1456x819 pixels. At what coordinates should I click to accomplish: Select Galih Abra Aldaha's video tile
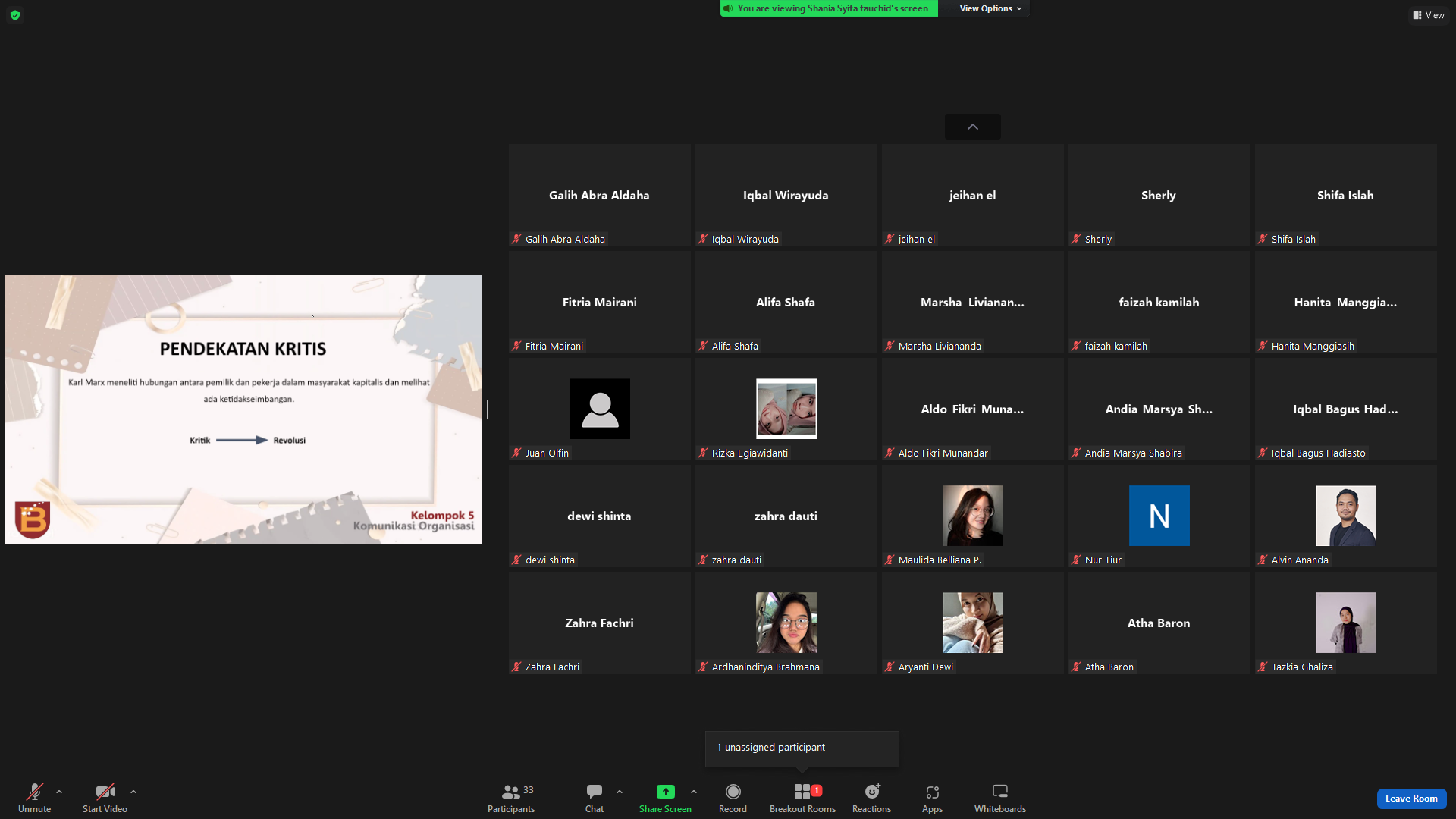point(599,196)
